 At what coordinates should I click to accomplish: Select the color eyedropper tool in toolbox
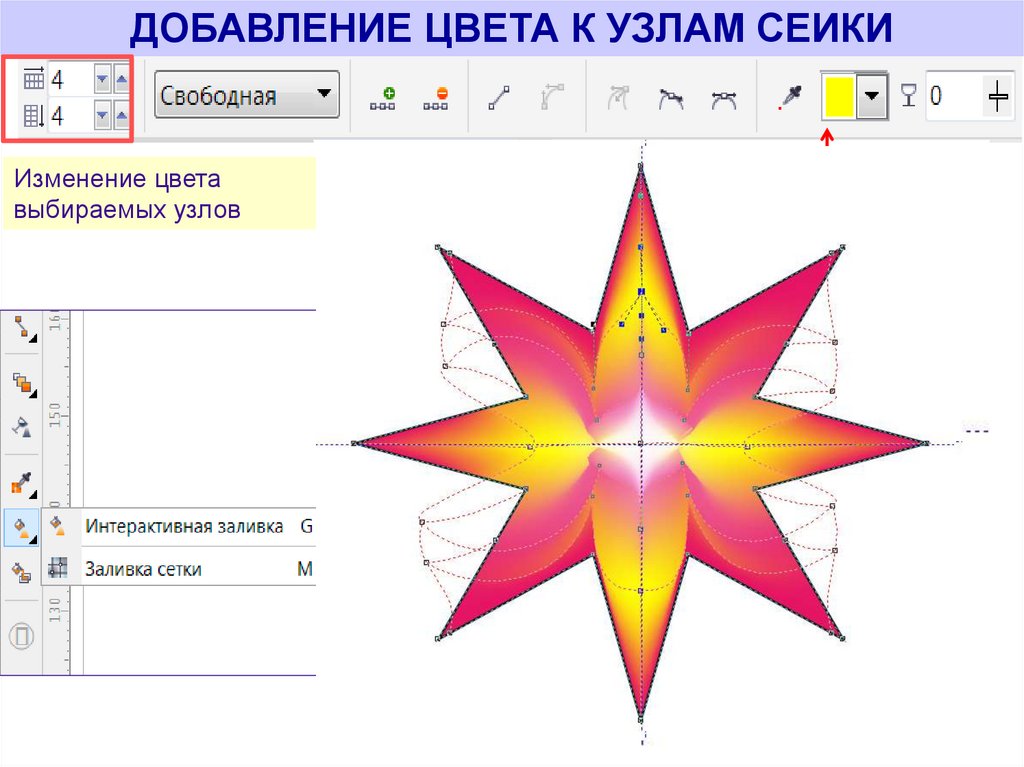pos(23,483)
